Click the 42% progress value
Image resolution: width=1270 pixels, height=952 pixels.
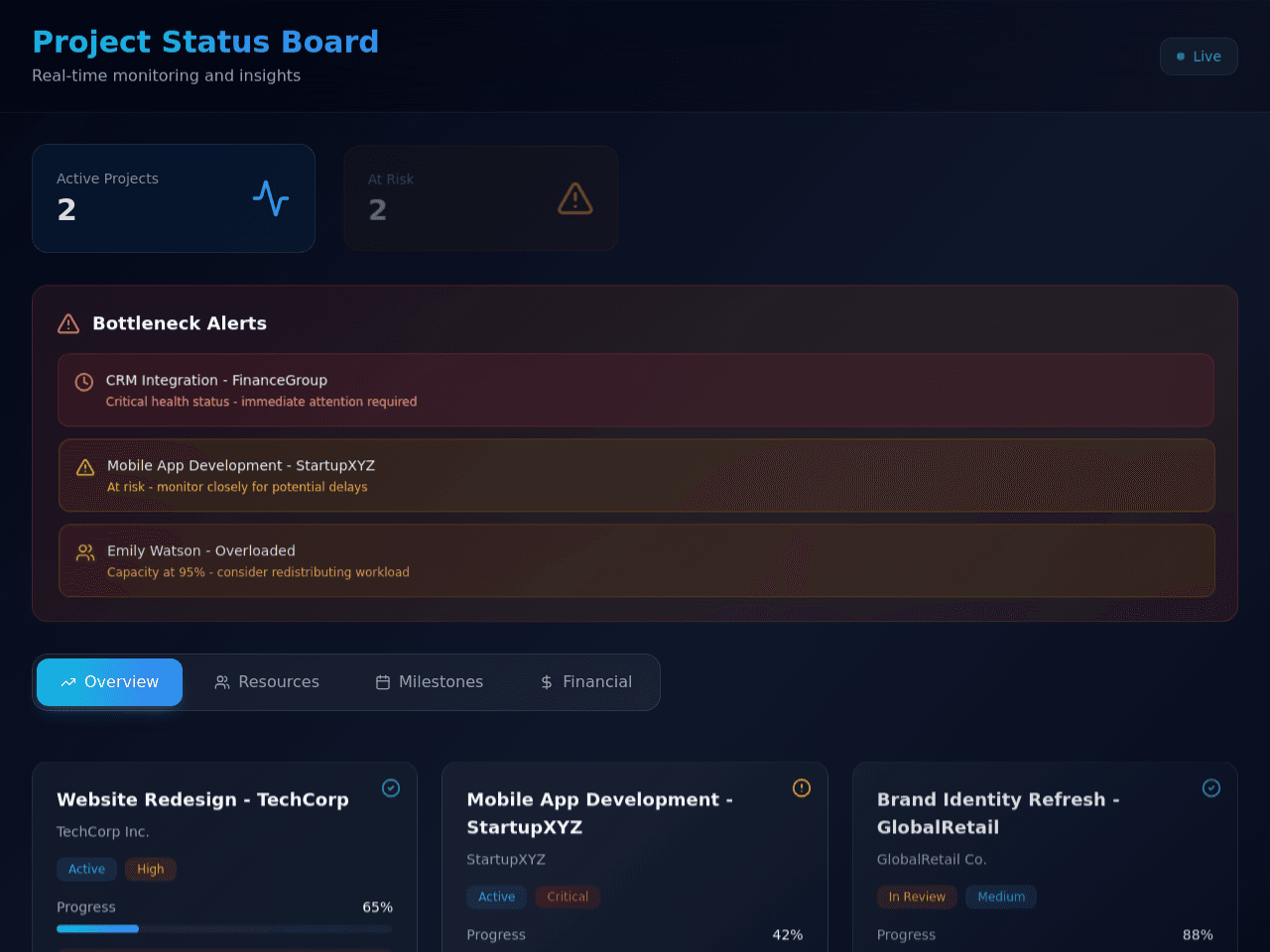click(788, 935)
